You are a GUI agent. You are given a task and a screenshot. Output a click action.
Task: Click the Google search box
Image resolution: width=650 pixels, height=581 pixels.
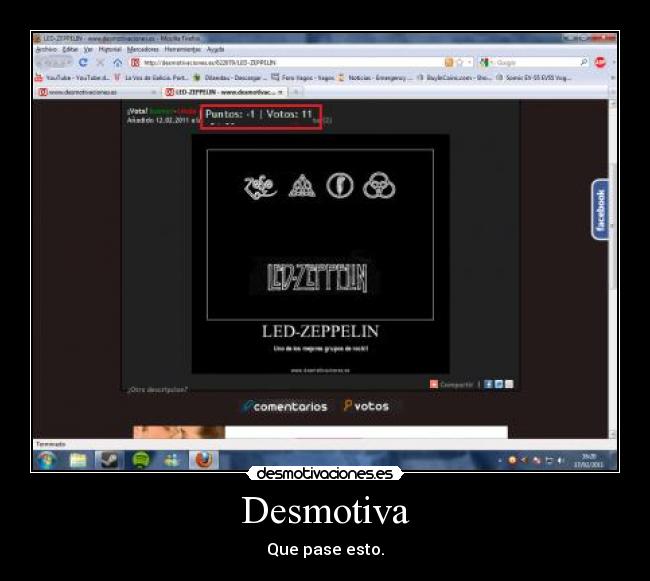pos(536,62)
